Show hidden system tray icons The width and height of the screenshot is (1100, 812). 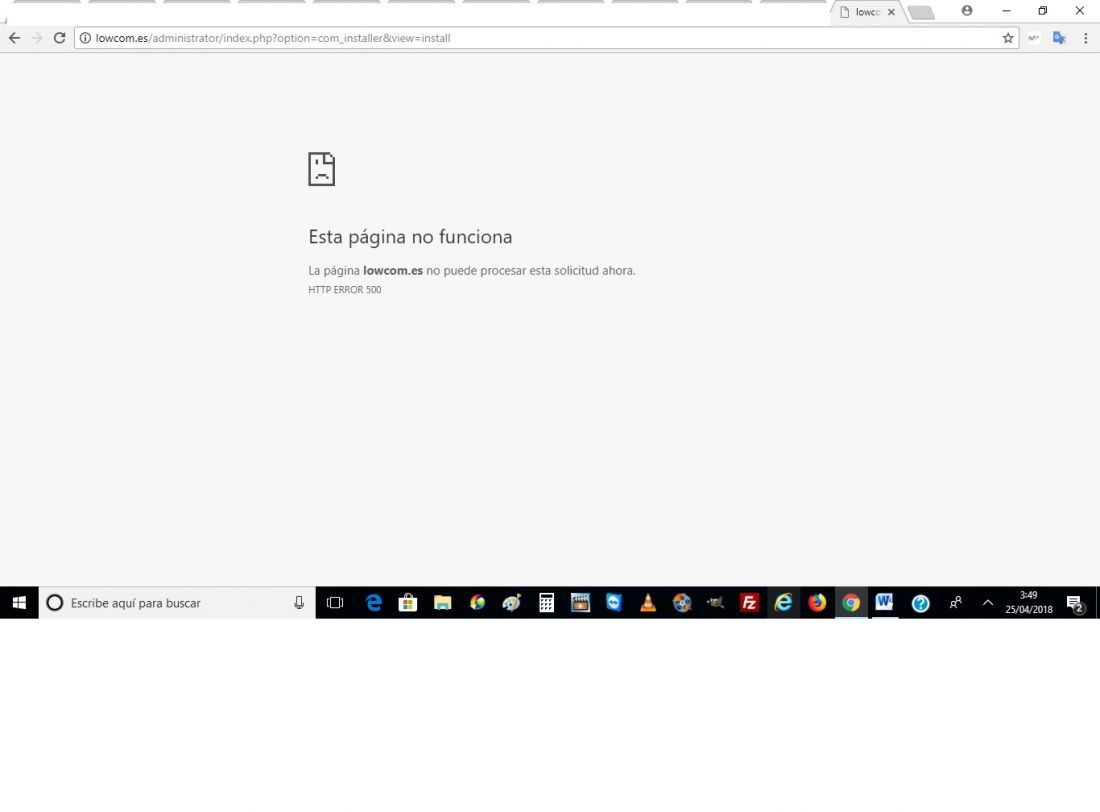(988, 603)
